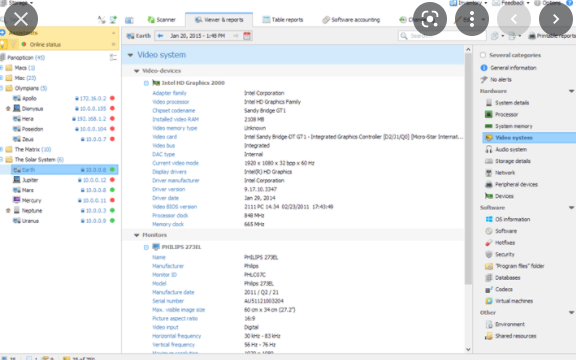Collapse the Other category list arrow

tap(571, 313)
